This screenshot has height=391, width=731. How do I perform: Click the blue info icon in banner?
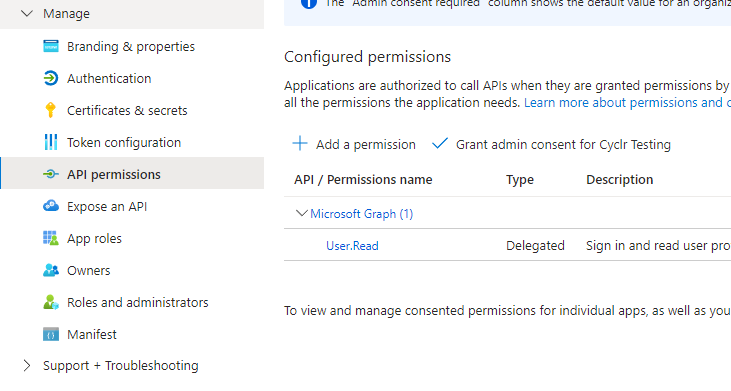[x=309, y=3]
